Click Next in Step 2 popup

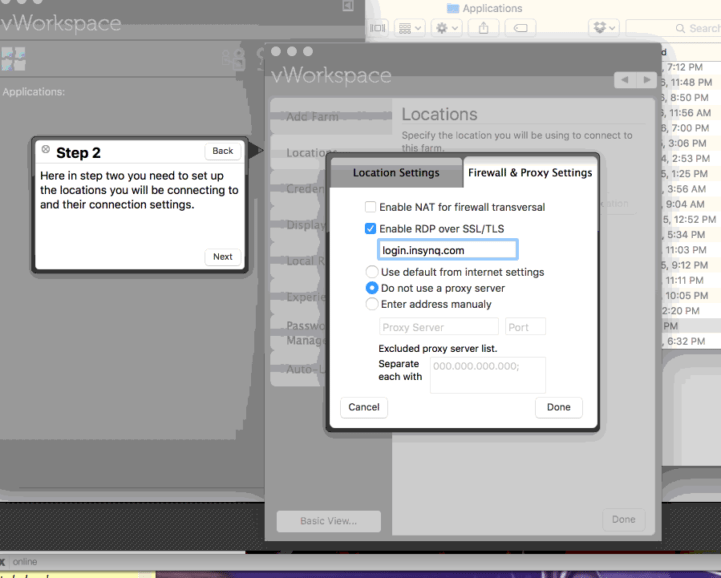click(x=222, y=257)
